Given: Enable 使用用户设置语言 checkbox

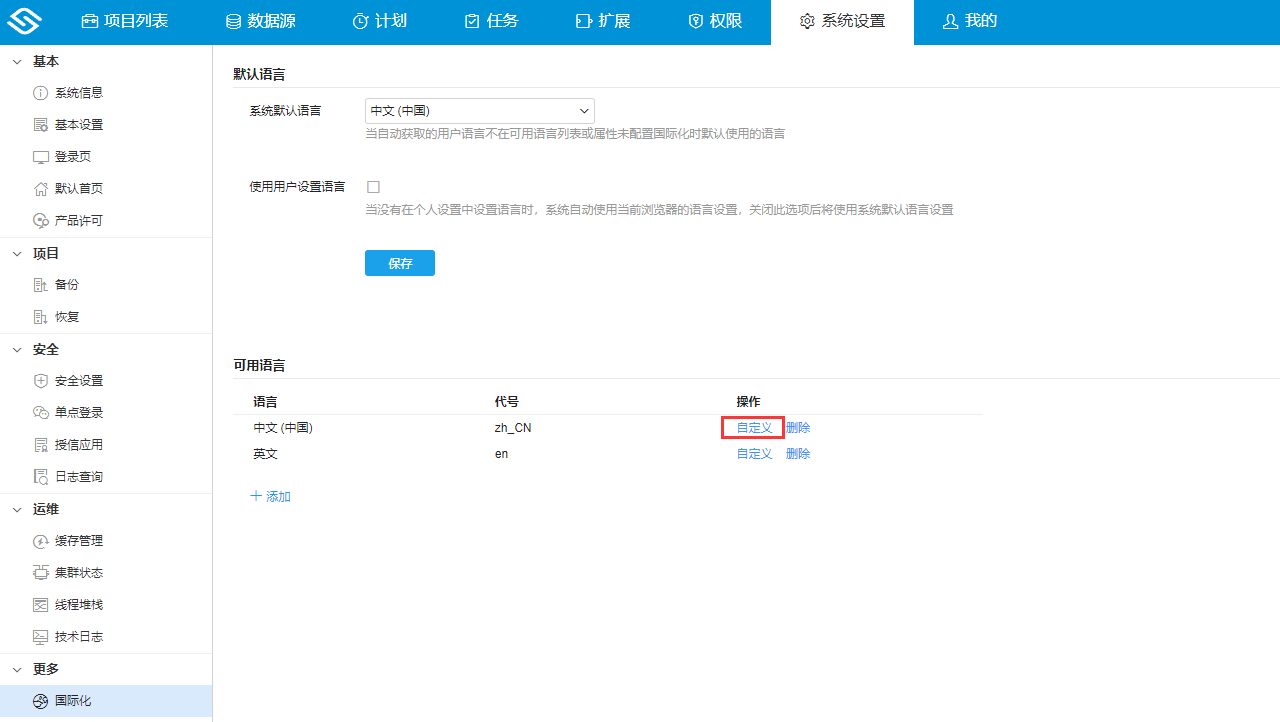Looking at the screenshot, I should (373, 187).
